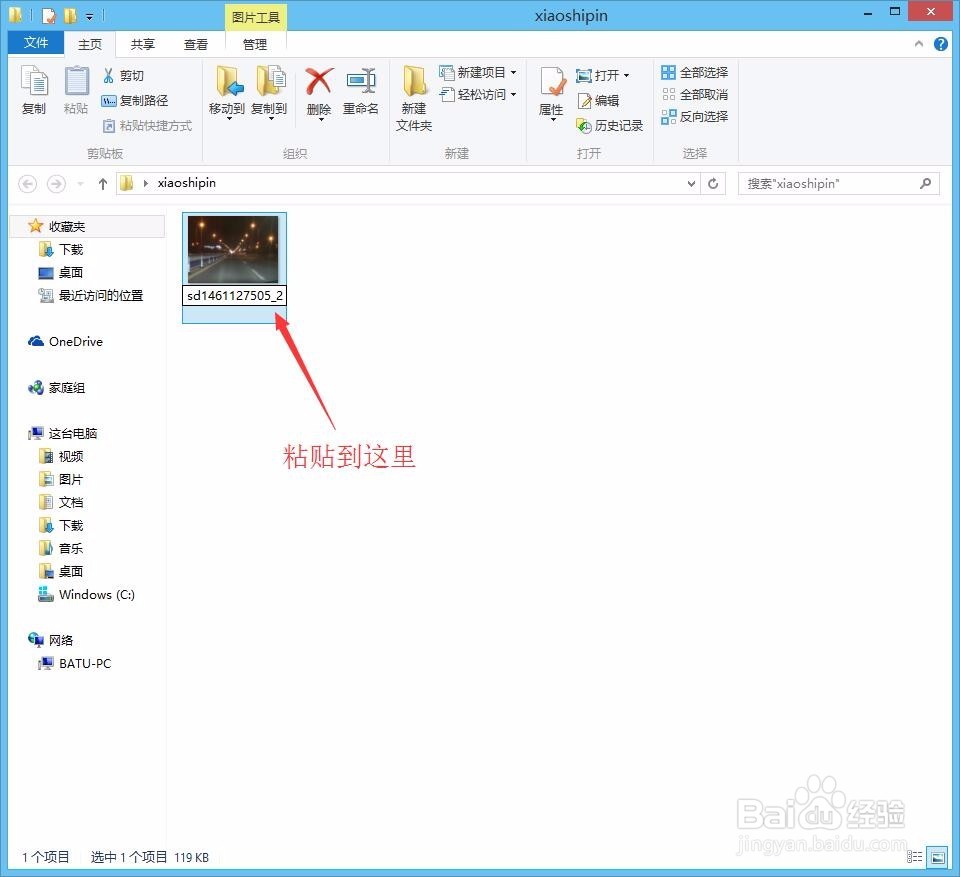Open the recent locations dropdown arrow

[x=80, y=184]
